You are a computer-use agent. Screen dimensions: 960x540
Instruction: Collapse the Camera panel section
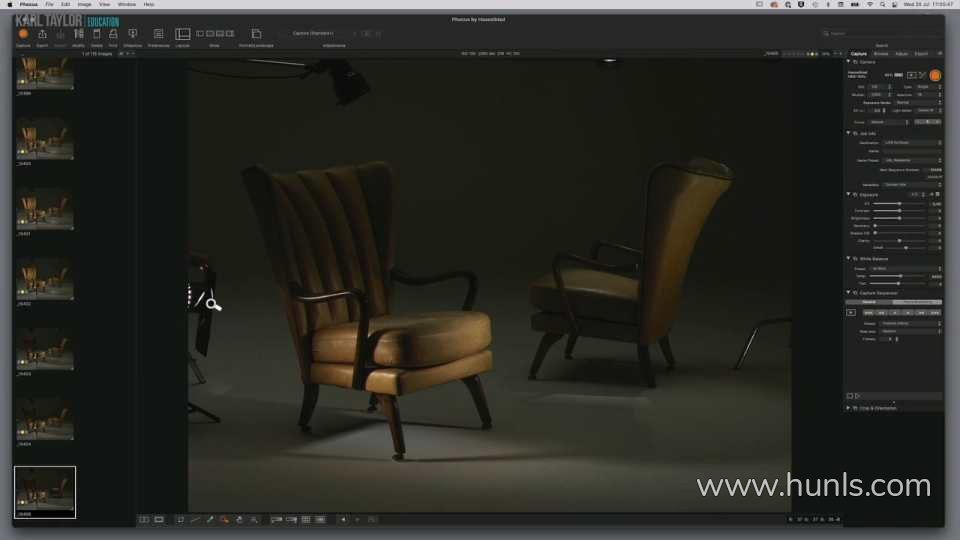click(x=849, y=62)
